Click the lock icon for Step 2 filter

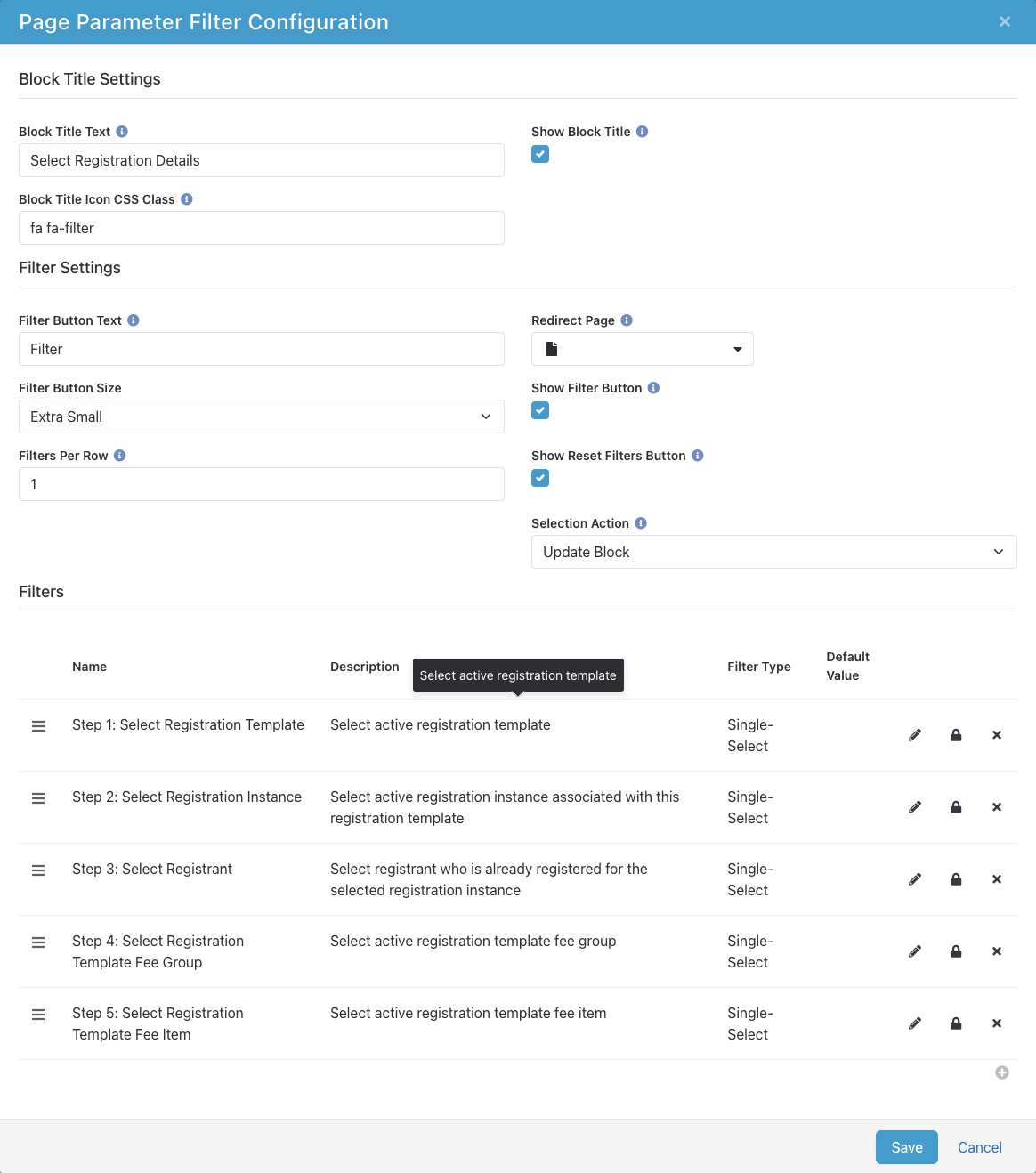[955, 807]
